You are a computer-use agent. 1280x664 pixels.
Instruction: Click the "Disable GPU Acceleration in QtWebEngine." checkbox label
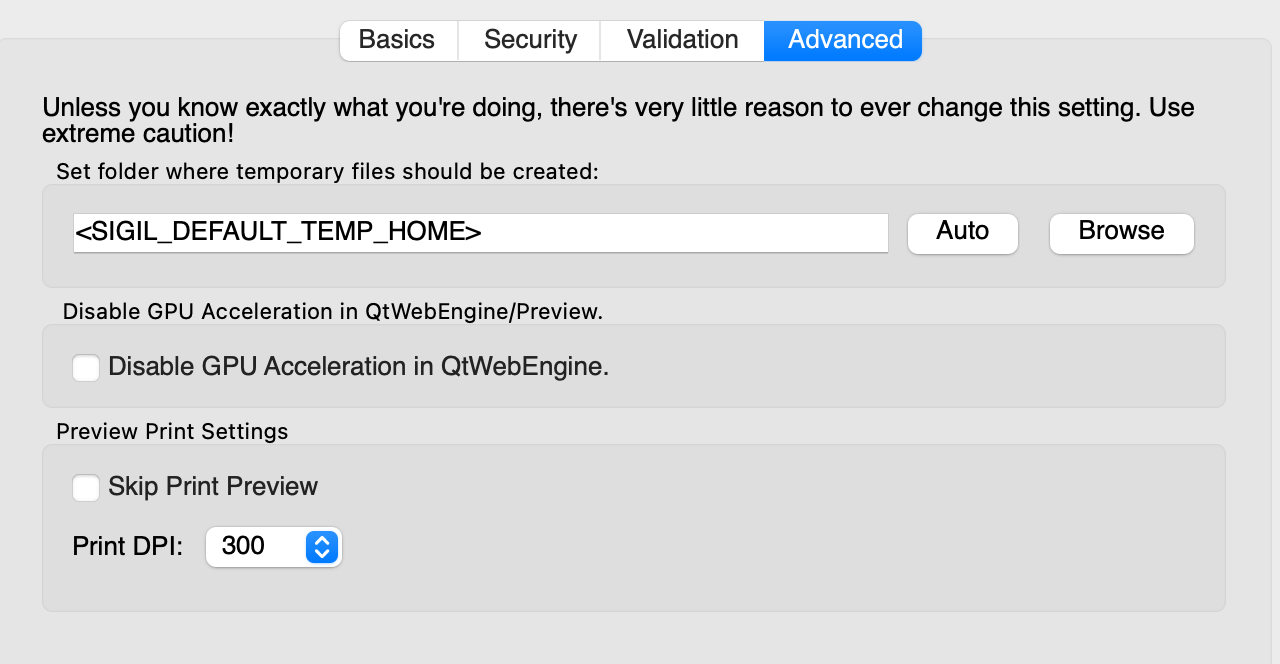358,367
